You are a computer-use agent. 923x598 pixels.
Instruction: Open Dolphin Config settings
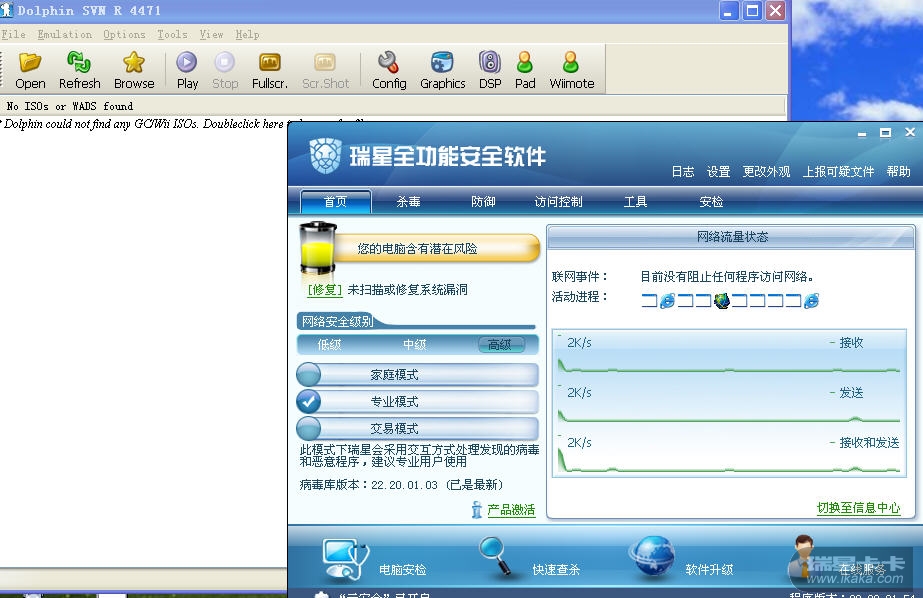[x=389, y=71]
